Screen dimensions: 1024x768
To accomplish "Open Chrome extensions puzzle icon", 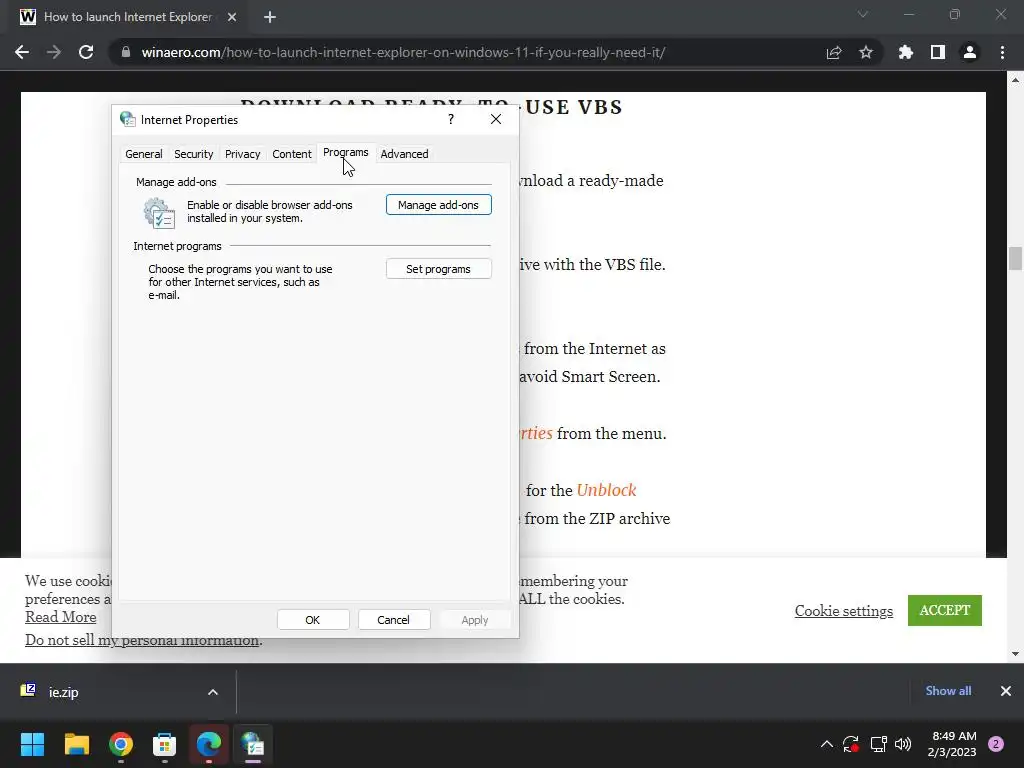I will (906, 52).
